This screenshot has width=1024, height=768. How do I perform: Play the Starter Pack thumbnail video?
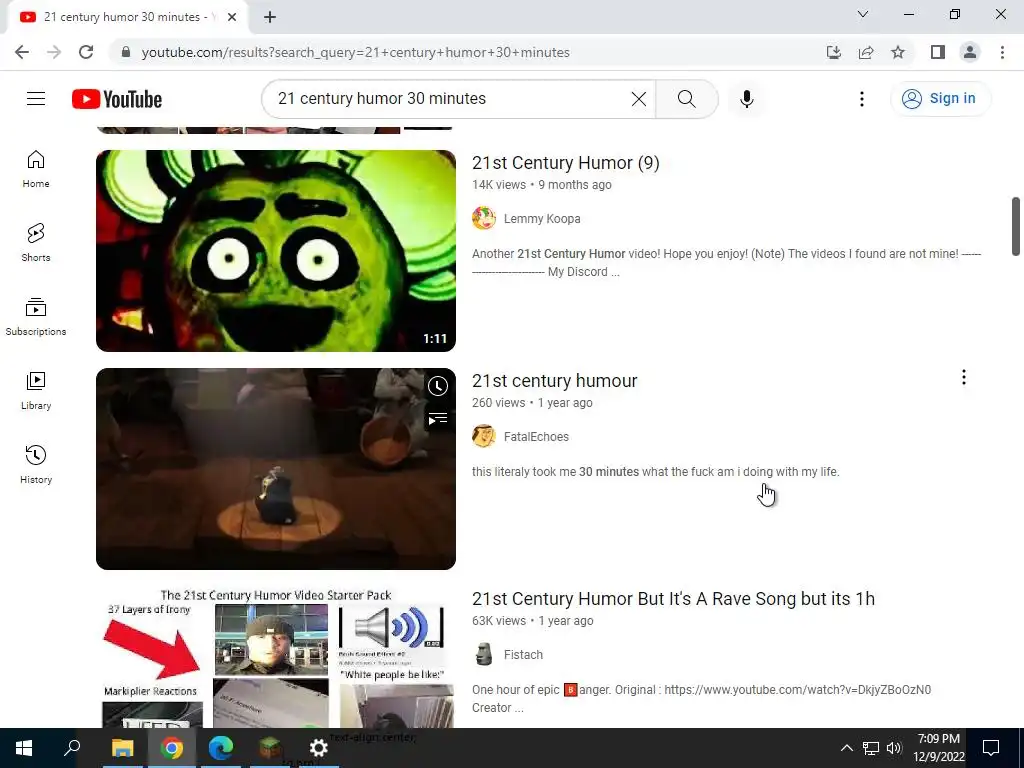[276, 657]
